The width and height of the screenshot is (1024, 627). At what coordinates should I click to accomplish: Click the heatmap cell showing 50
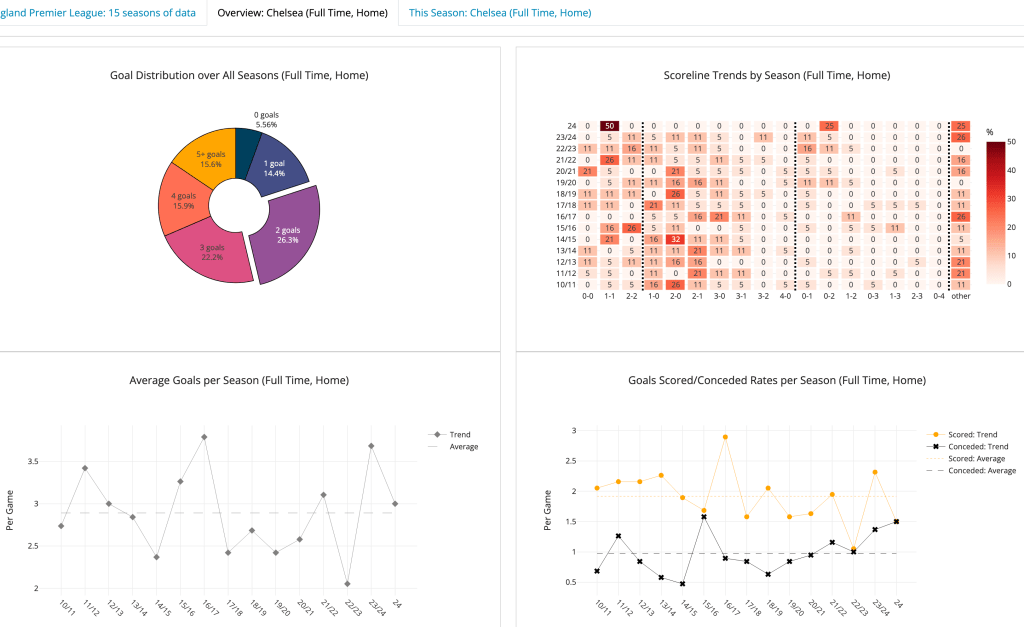[608, 125]
